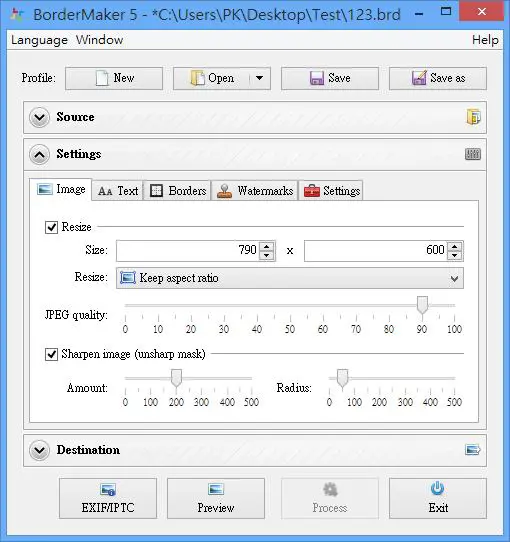The height and width of the screenshot is (542, 510).
Task: Expand the Source section
Action: point(39,118)
